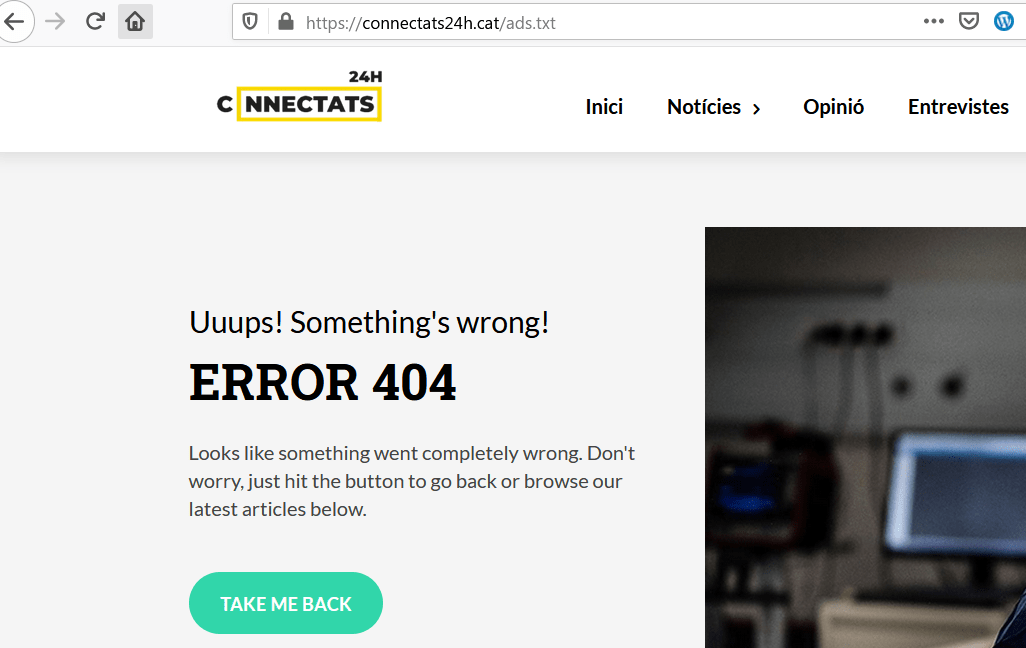Save page using the Pocket icon
This screenshot has width=1026, height=648.
pos(968,22)
